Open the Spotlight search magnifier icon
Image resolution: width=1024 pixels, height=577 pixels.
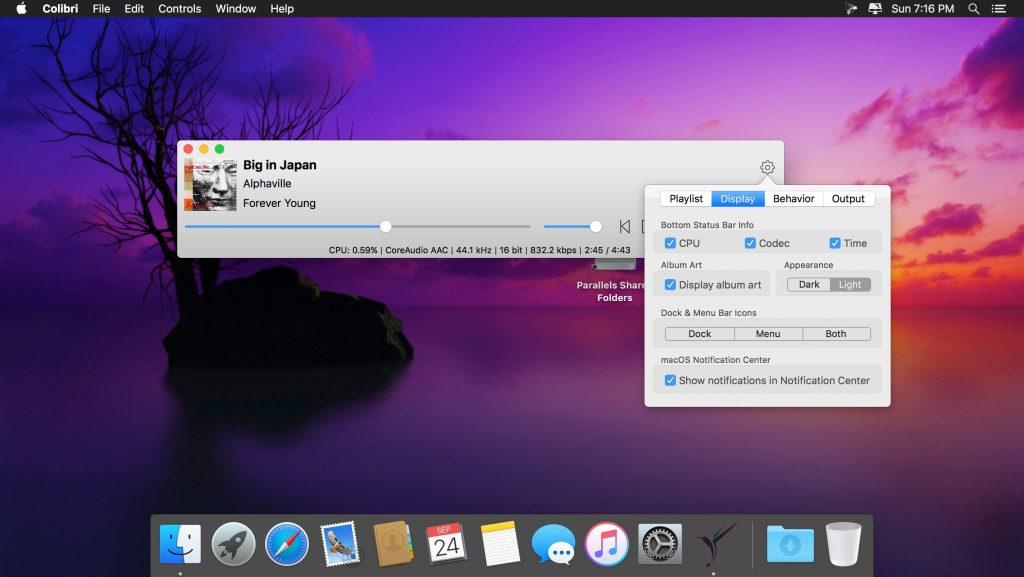point(974,9)
